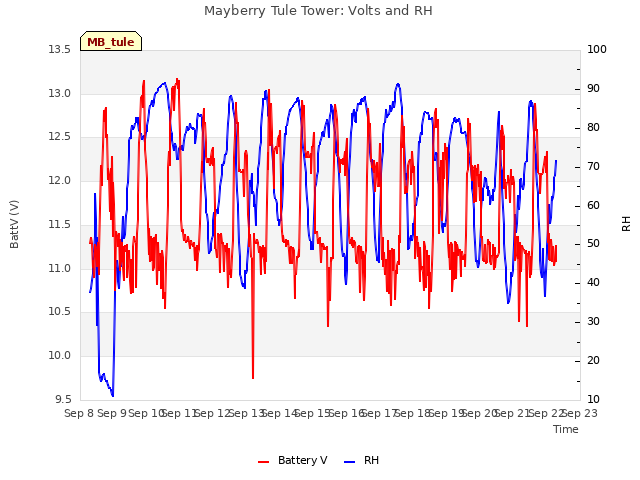Click the 10.0 left axis label
This screenshot has width=640, height=480.
point(60,356)
